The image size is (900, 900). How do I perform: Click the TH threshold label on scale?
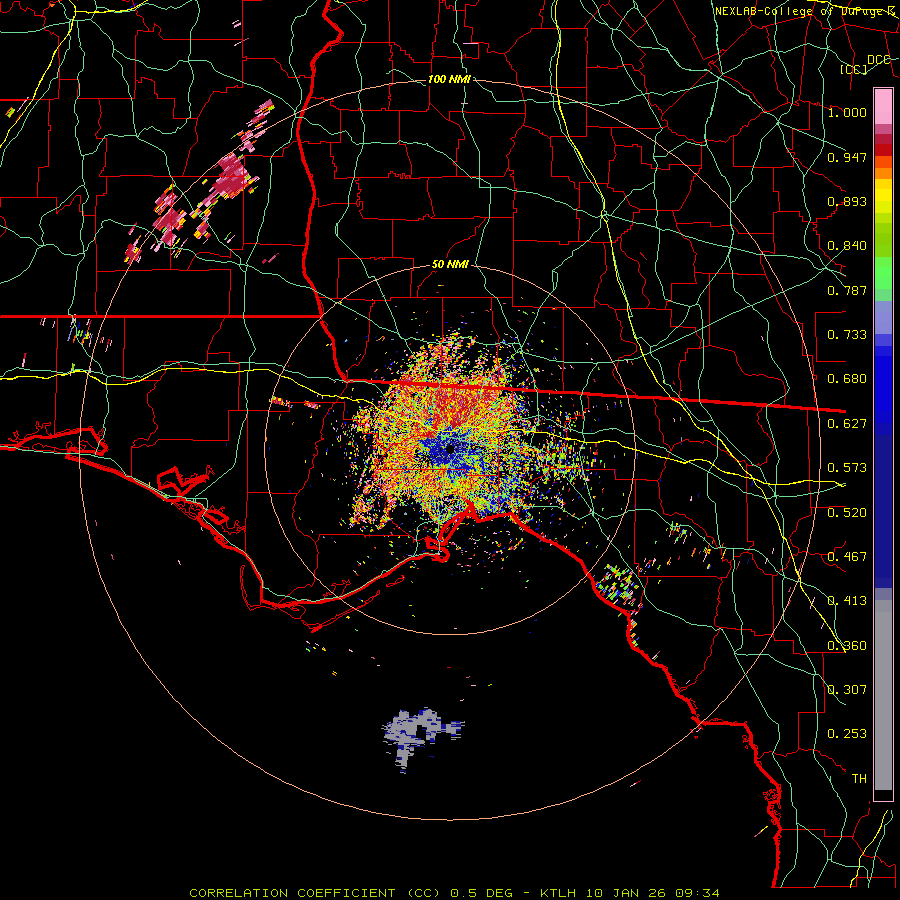(859, 778)
